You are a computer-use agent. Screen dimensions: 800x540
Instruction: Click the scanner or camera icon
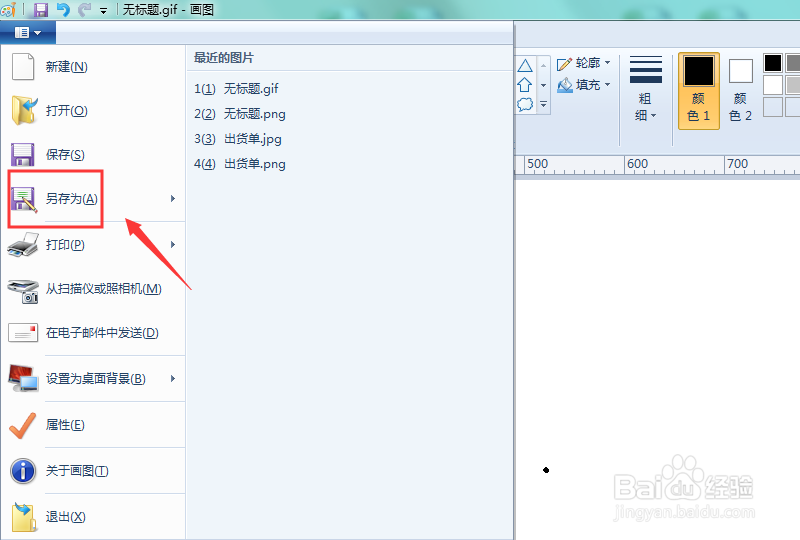(x=23, y=291)
